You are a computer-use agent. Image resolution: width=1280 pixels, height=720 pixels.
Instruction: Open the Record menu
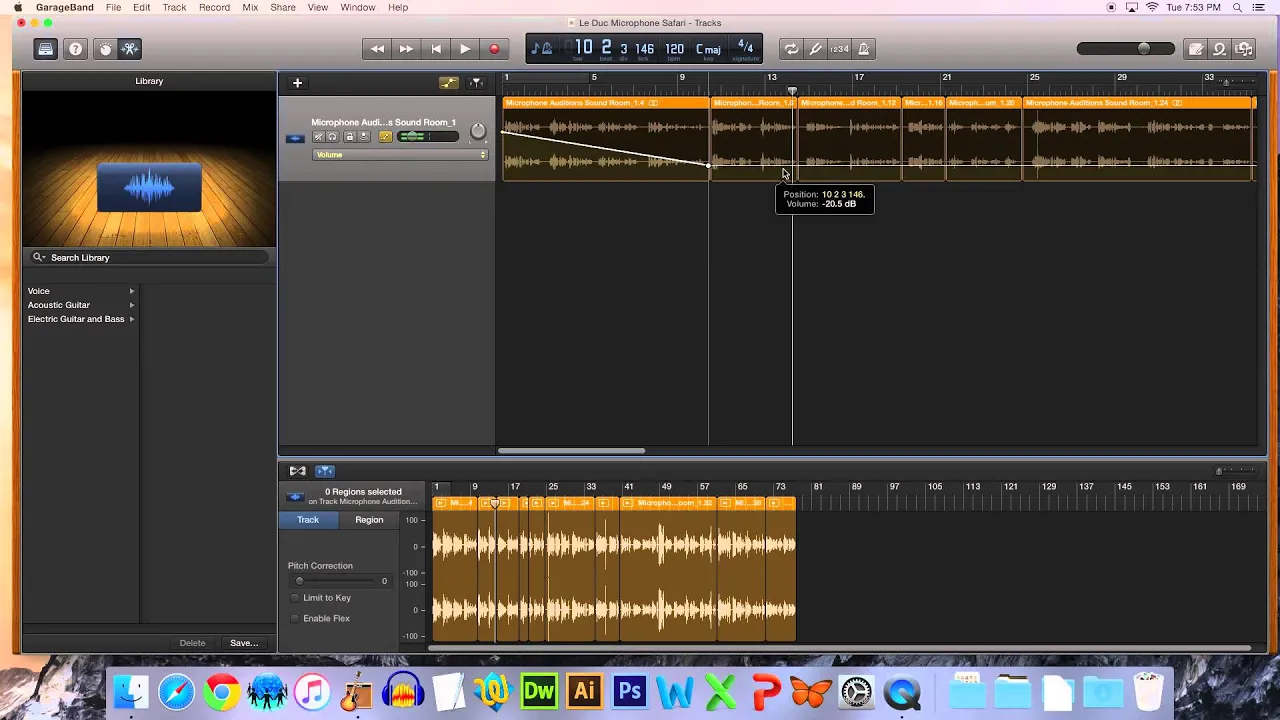214,7
